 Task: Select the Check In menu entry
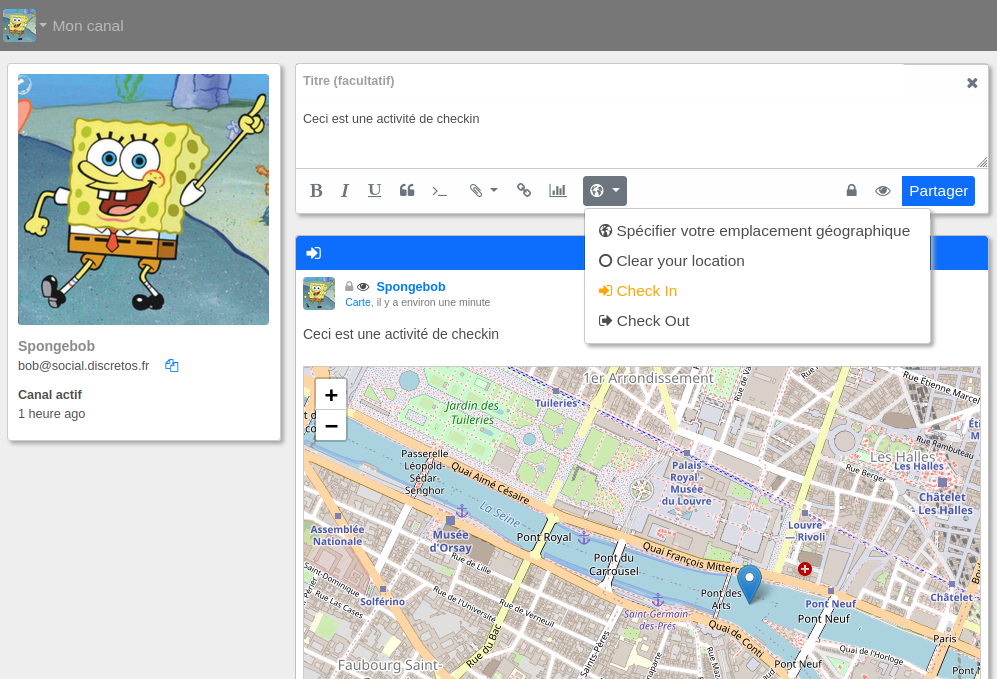coord(646,291)
